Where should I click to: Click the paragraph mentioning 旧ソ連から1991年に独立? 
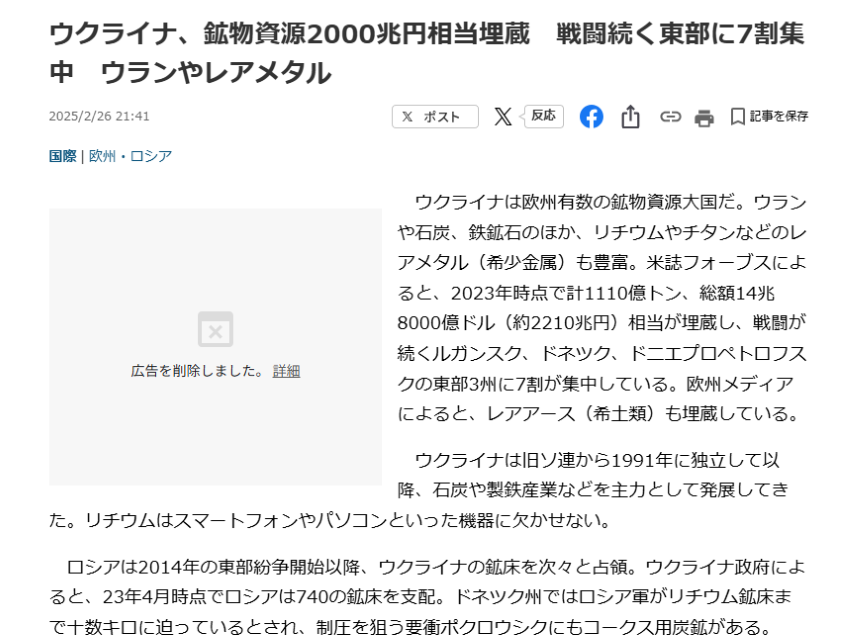pos(419,490)
